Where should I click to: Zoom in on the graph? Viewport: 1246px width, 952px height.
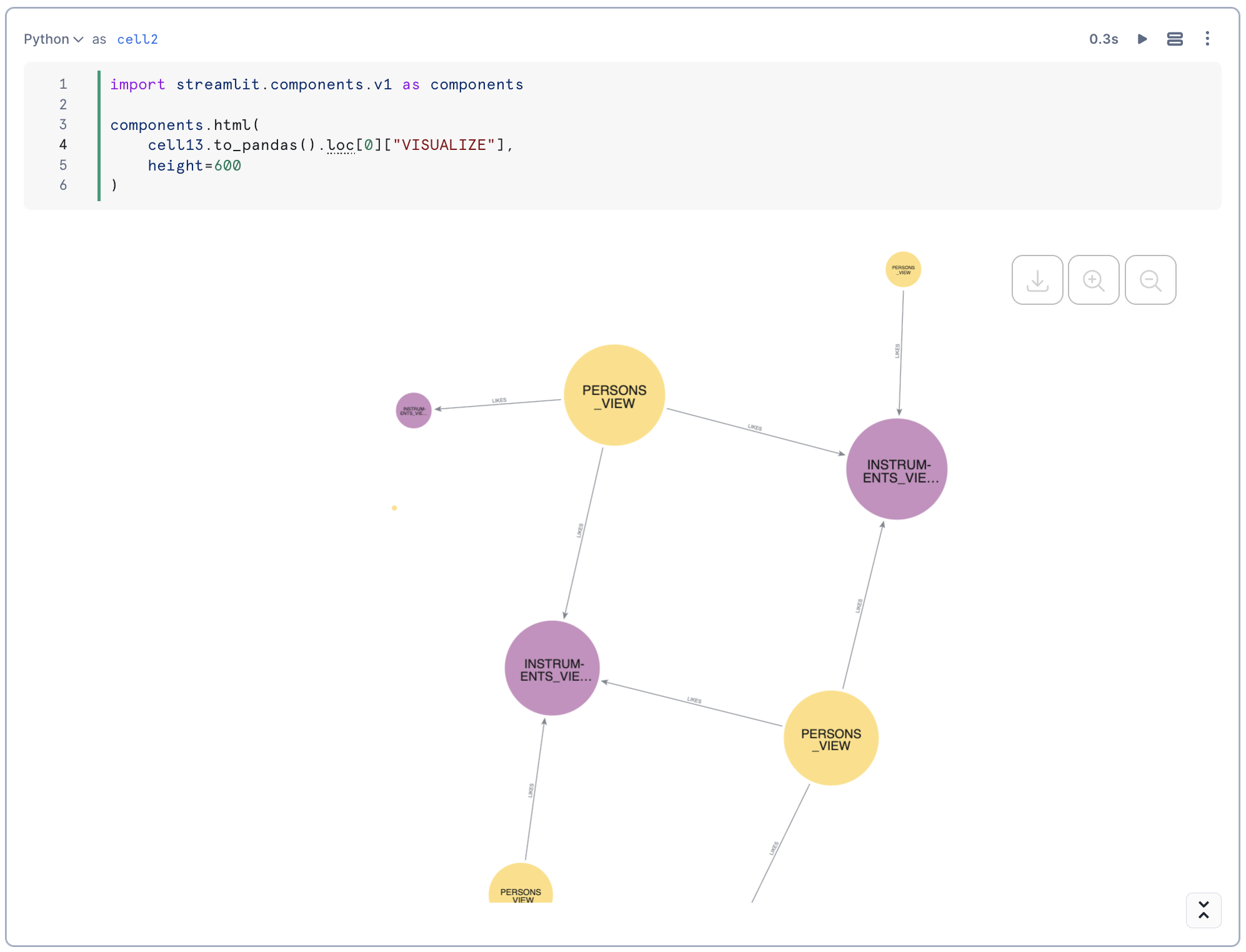click(x=1094, y=280)
